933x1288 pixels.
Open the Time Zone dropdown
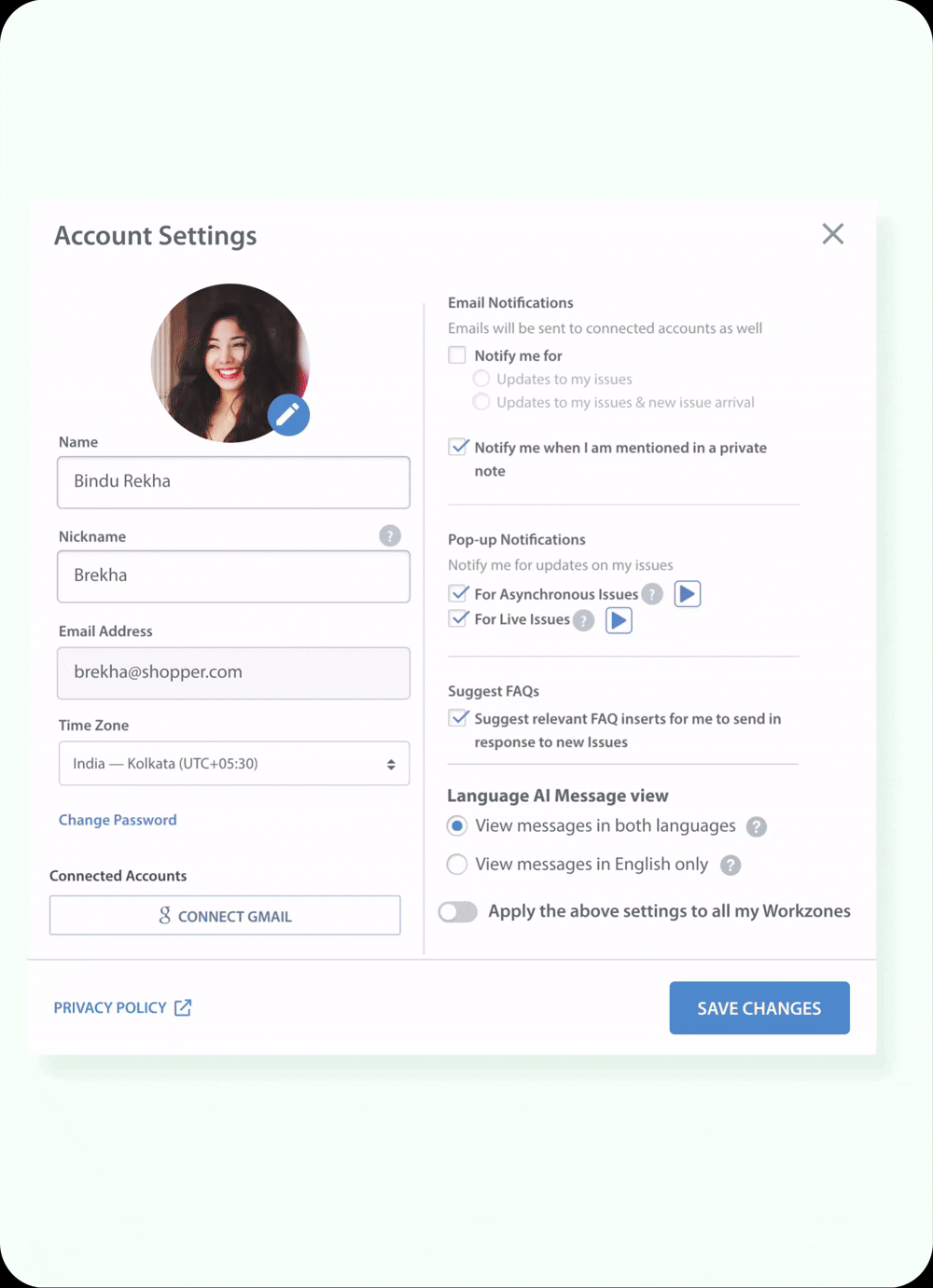[233, 763]
